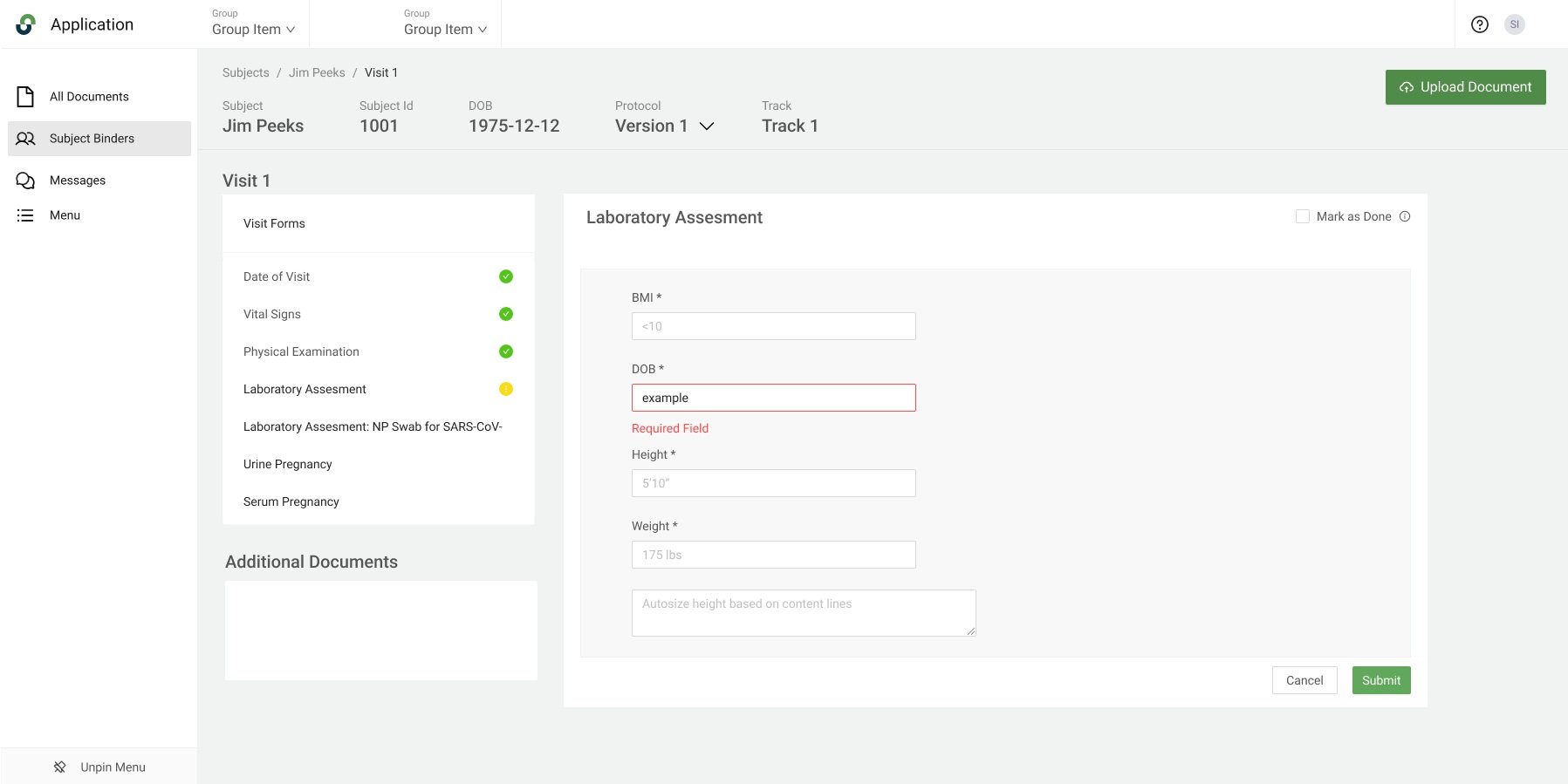This screenshot has height=784, width=1568.
Task: Click the Subject Id 1001 value
Action: click(379, 126)
